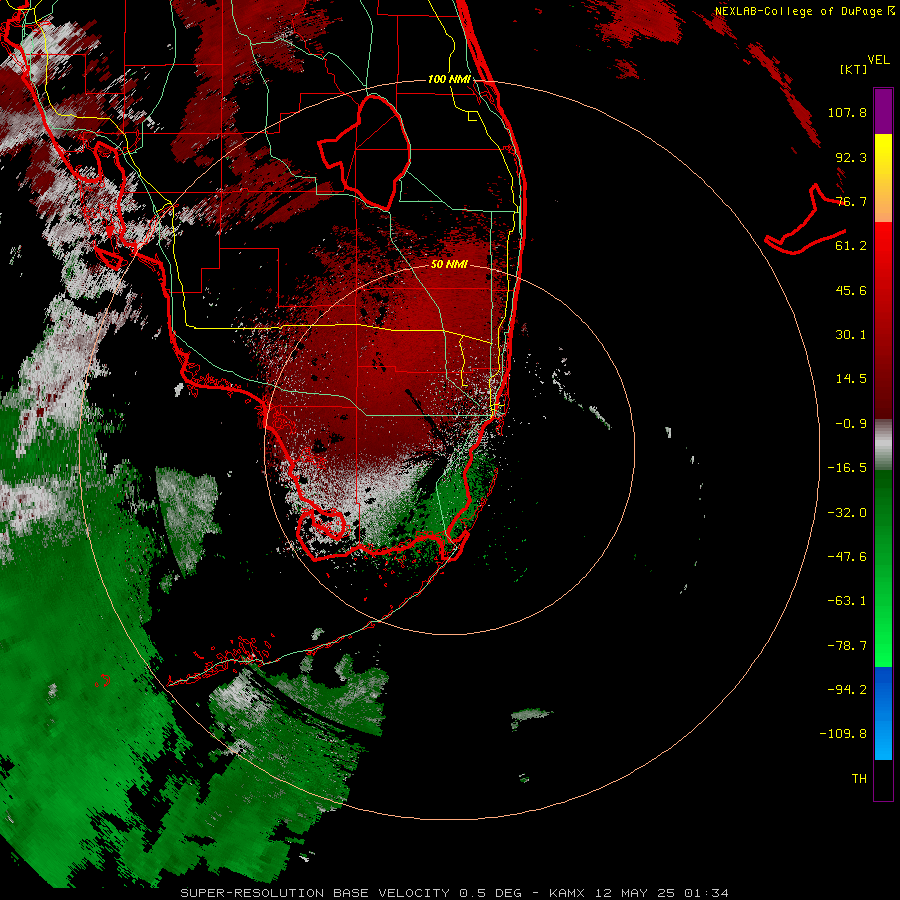The image size is (900, 900).
Task: Click the 100 NMI range ring label
Action: click(449, 79)
